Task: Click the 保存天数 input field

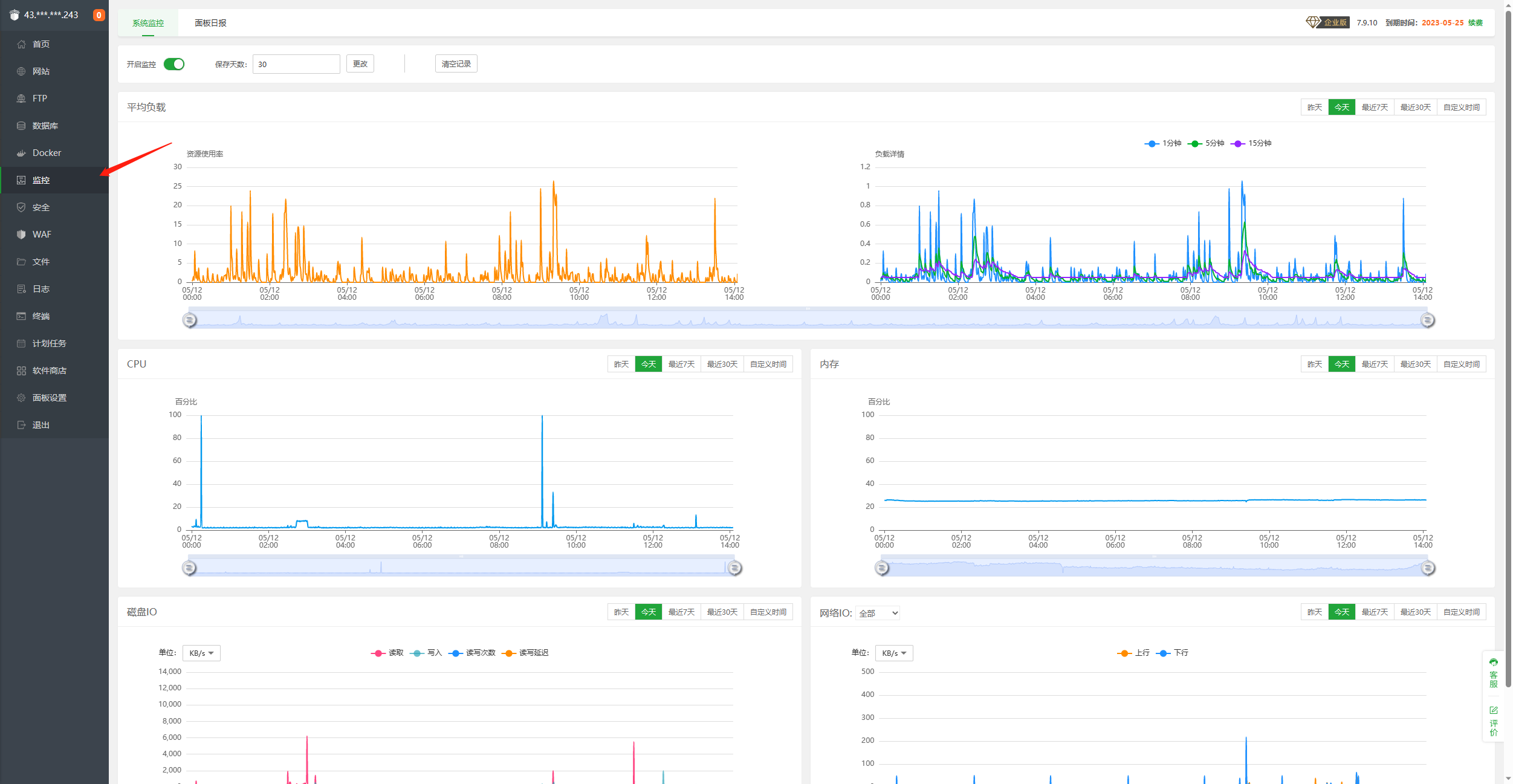Action: (296, 64)
